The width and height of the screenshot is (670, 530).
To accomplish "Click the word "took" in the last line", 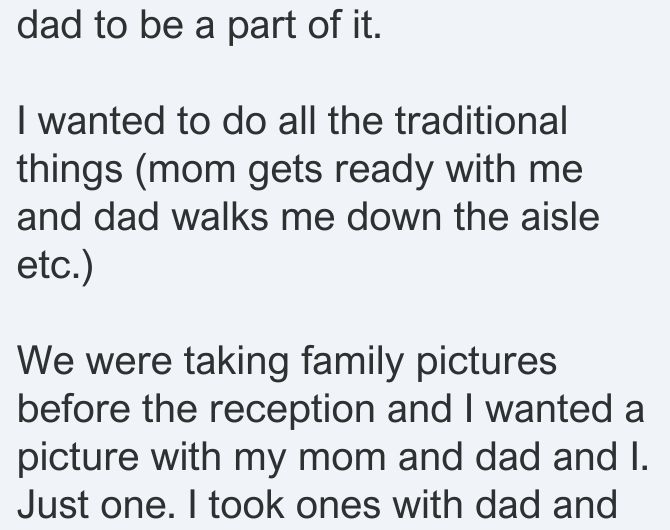I will click(247, 505).
